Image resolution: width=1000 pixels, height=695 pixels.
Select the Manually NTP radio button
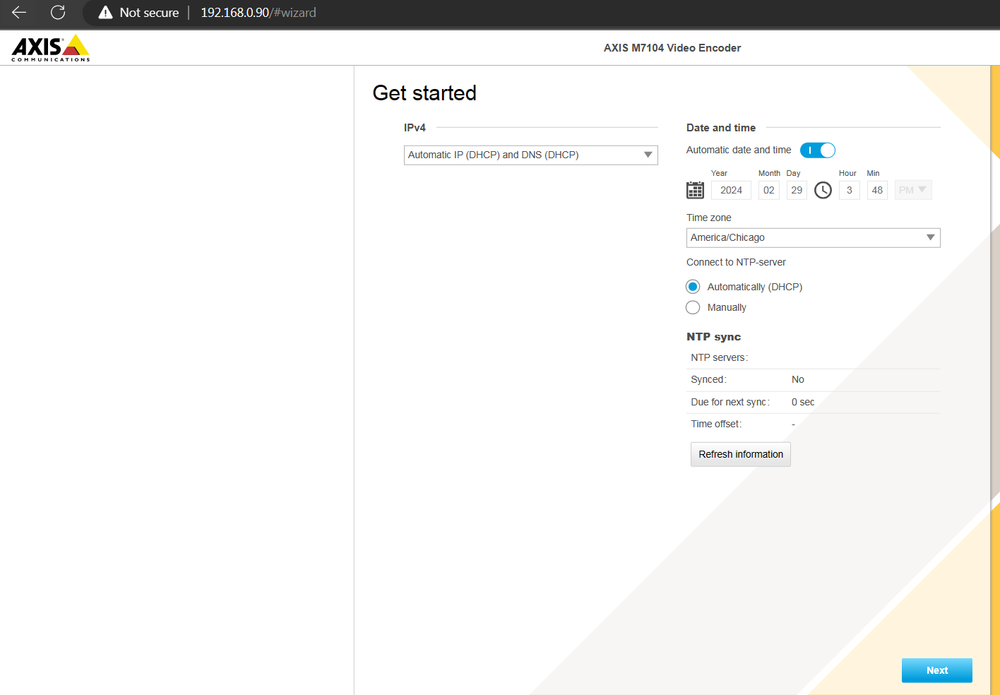[693, 308]
